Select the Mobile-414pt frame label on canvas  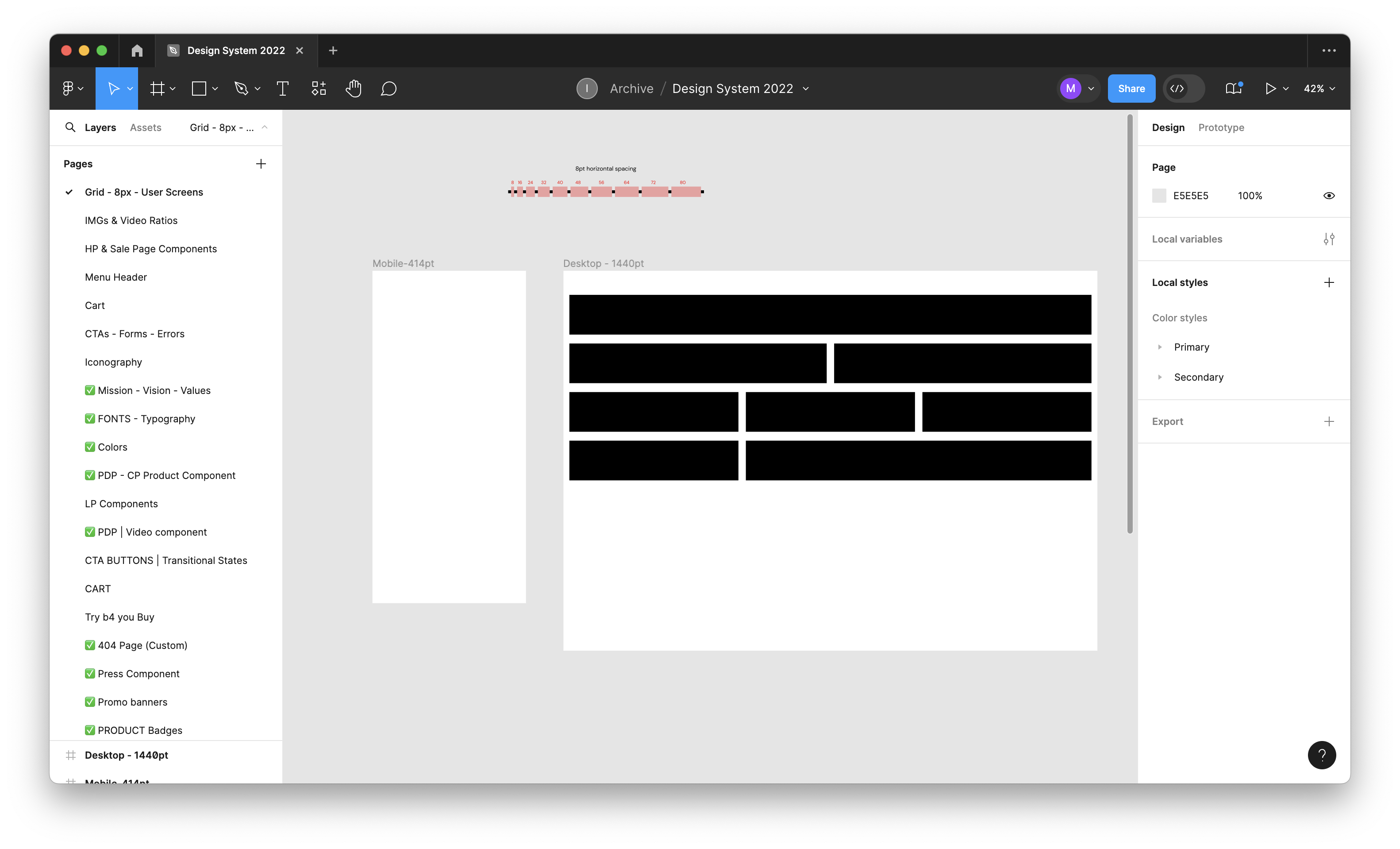click(403, 263)
